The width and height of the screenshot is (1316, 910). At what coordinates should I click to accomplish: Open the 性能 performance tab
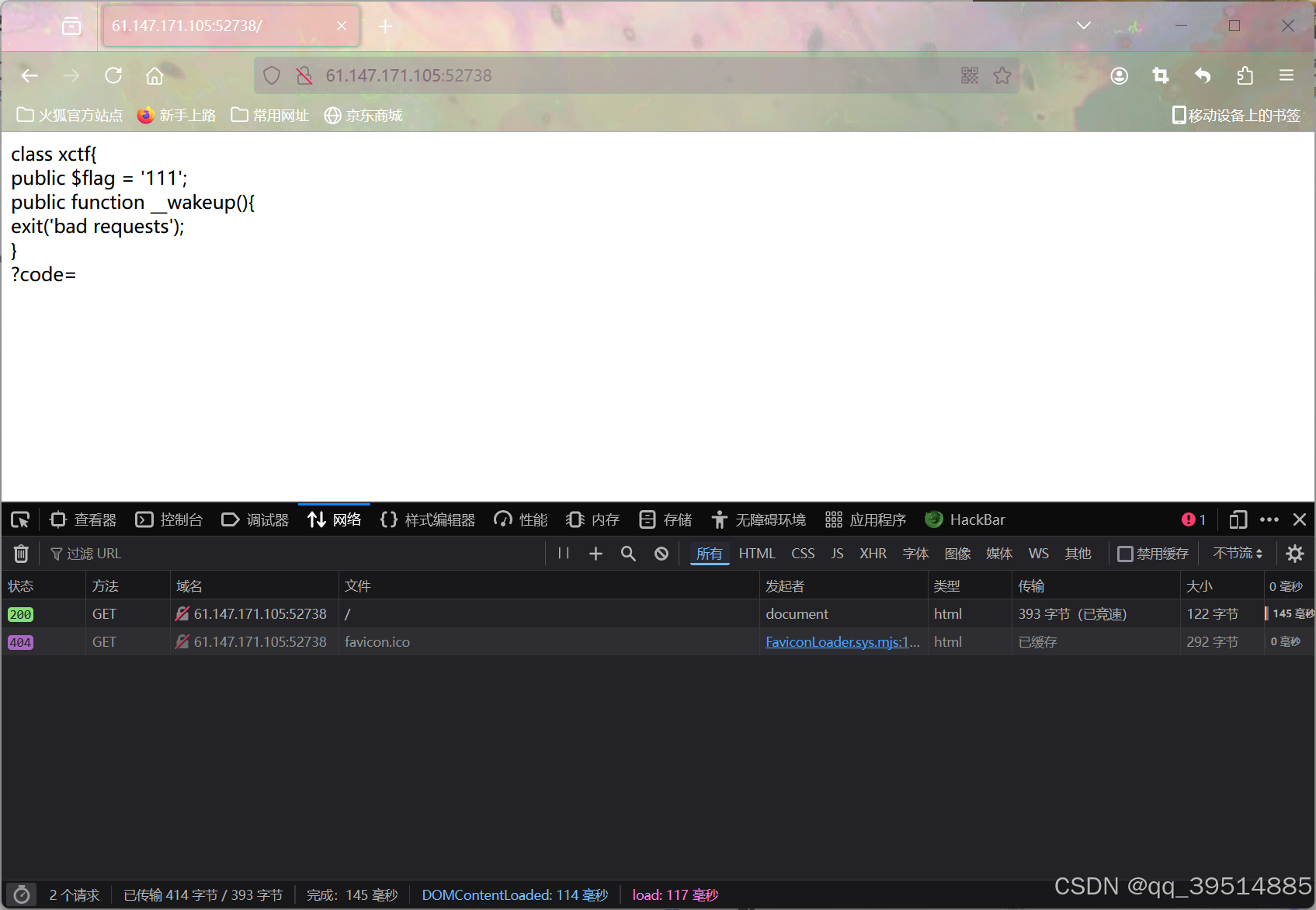(x=521, y=519)
